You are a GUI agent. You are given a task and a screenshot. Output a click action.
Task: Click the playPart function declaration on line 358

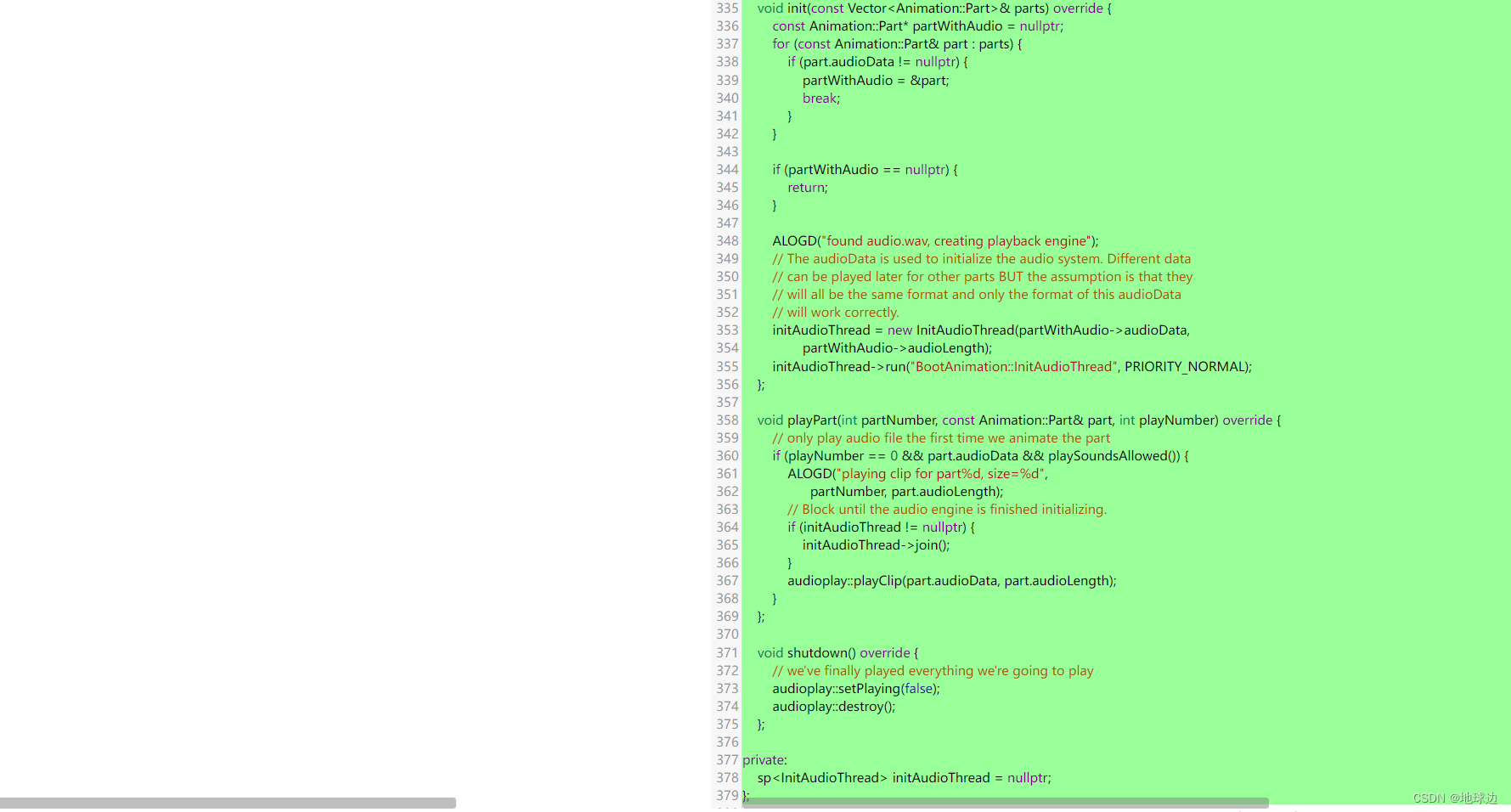pyautogui.click(x=812, y=420)
